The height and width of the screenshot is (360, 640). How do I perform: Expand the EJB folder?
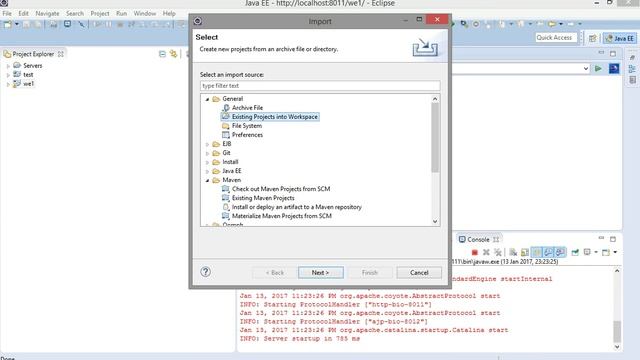click(207, 144)
